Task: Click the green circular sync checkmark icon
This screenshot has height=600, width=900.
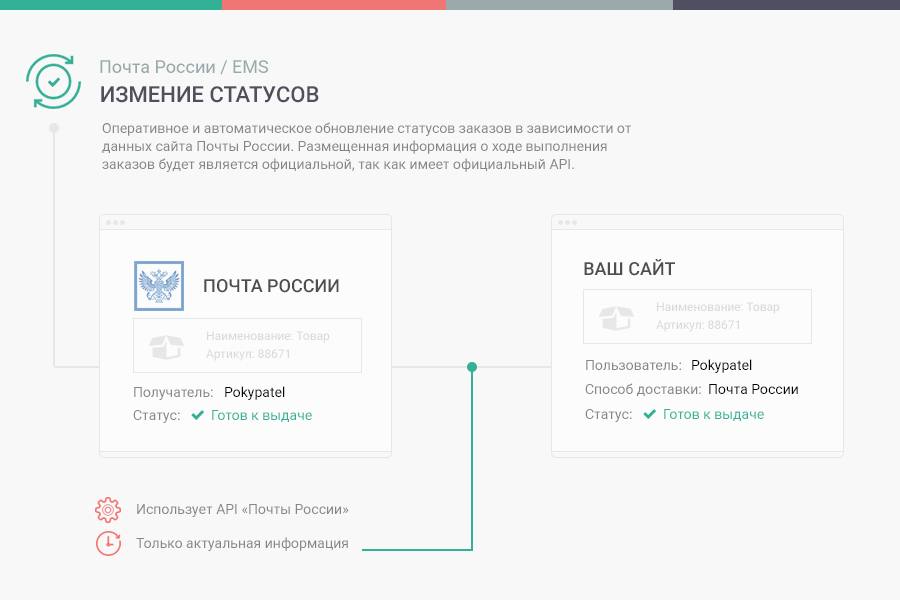Action: (x=54, y=81)
